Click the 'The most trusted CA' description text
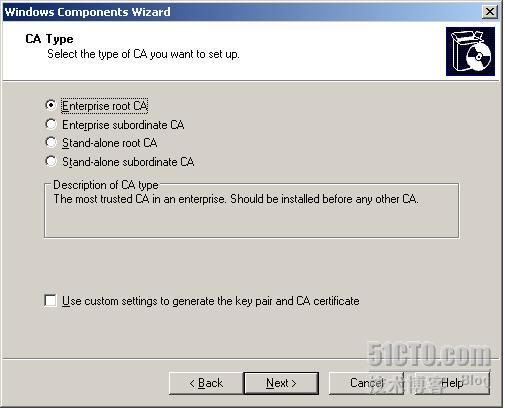This screenshot has height=408, width=505. coord(236,199)
